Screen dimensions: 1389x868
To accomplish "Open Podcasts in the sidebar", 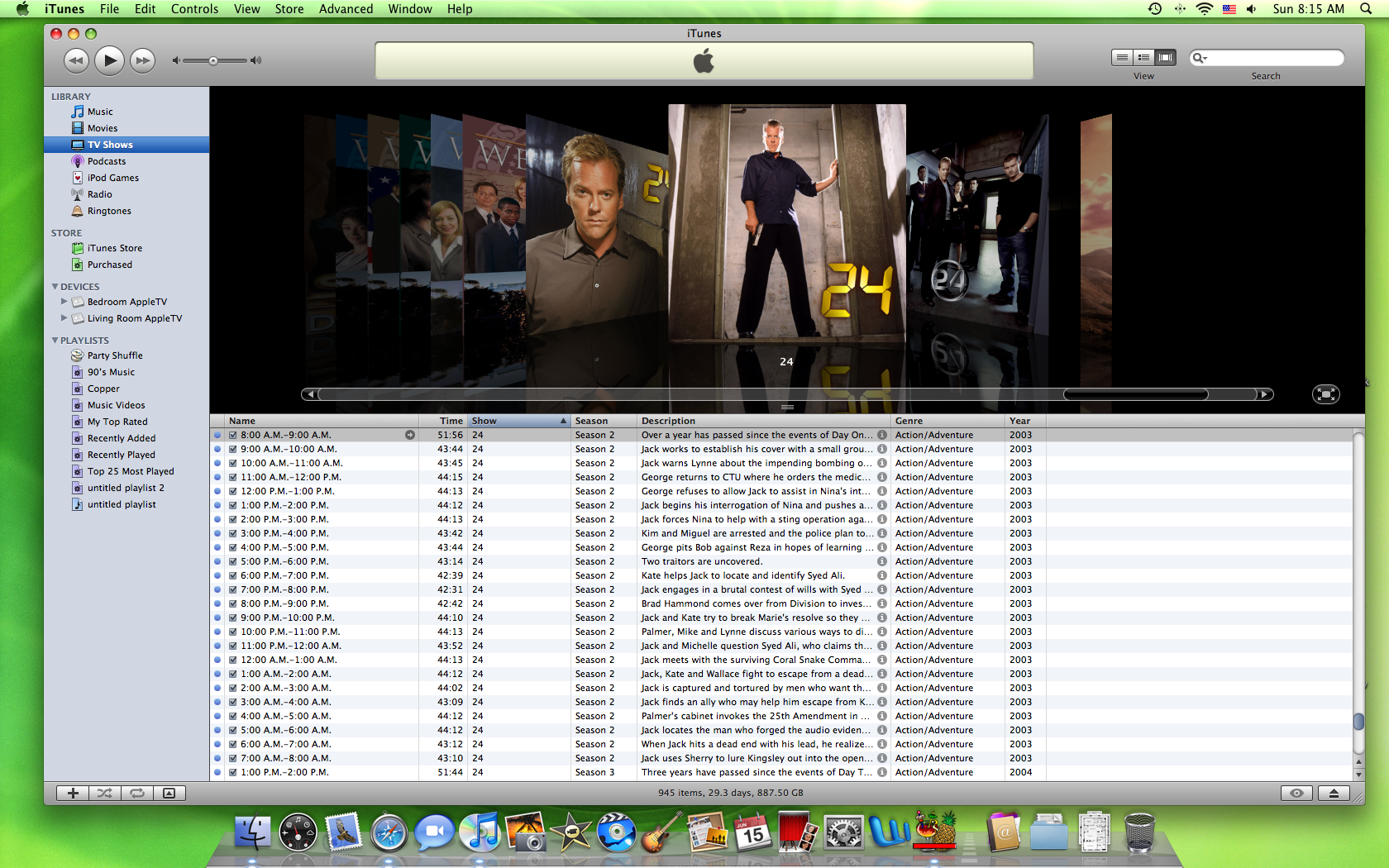I will pyautogui.click(x=107, y=161).
